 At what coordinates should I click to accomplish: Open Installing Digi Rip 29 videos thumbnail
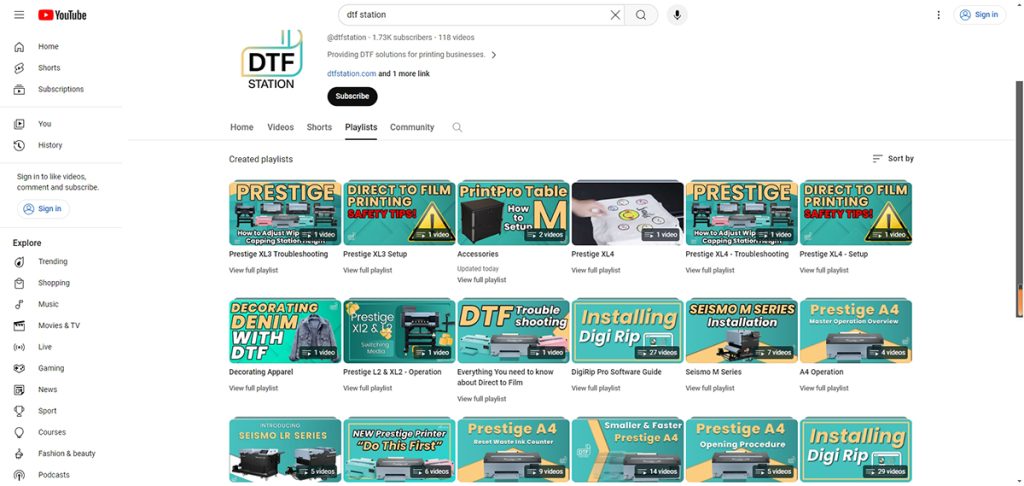coord(856,450)
